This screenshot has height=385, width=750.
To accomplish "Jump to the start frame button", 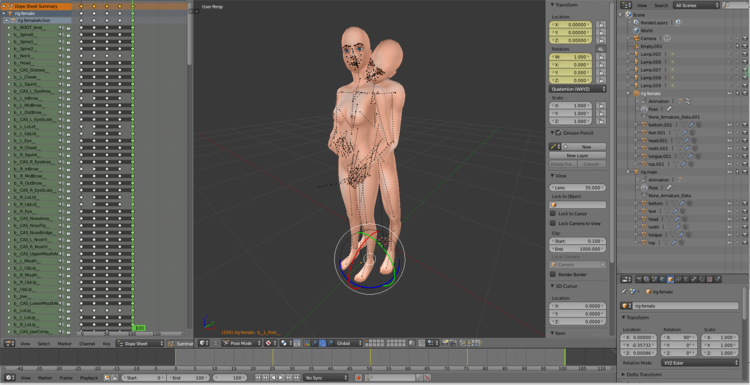I will tap(258, 377).
